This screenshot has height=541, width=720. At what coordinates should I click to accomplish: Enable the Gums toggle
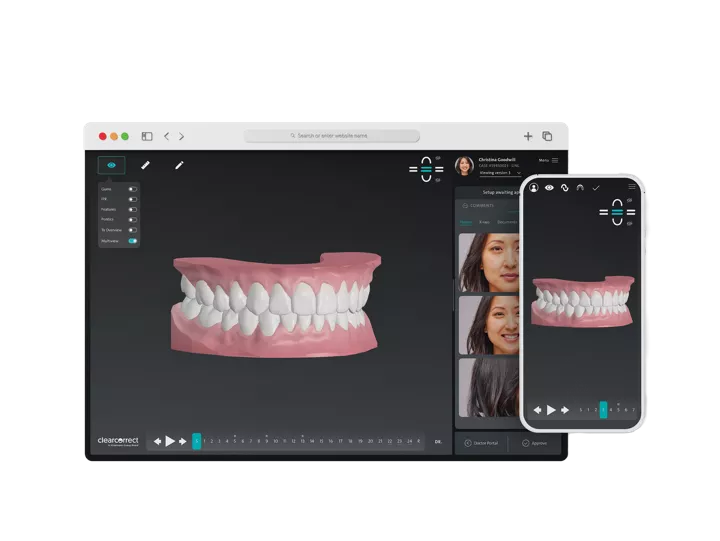click(x=132, y=189)
